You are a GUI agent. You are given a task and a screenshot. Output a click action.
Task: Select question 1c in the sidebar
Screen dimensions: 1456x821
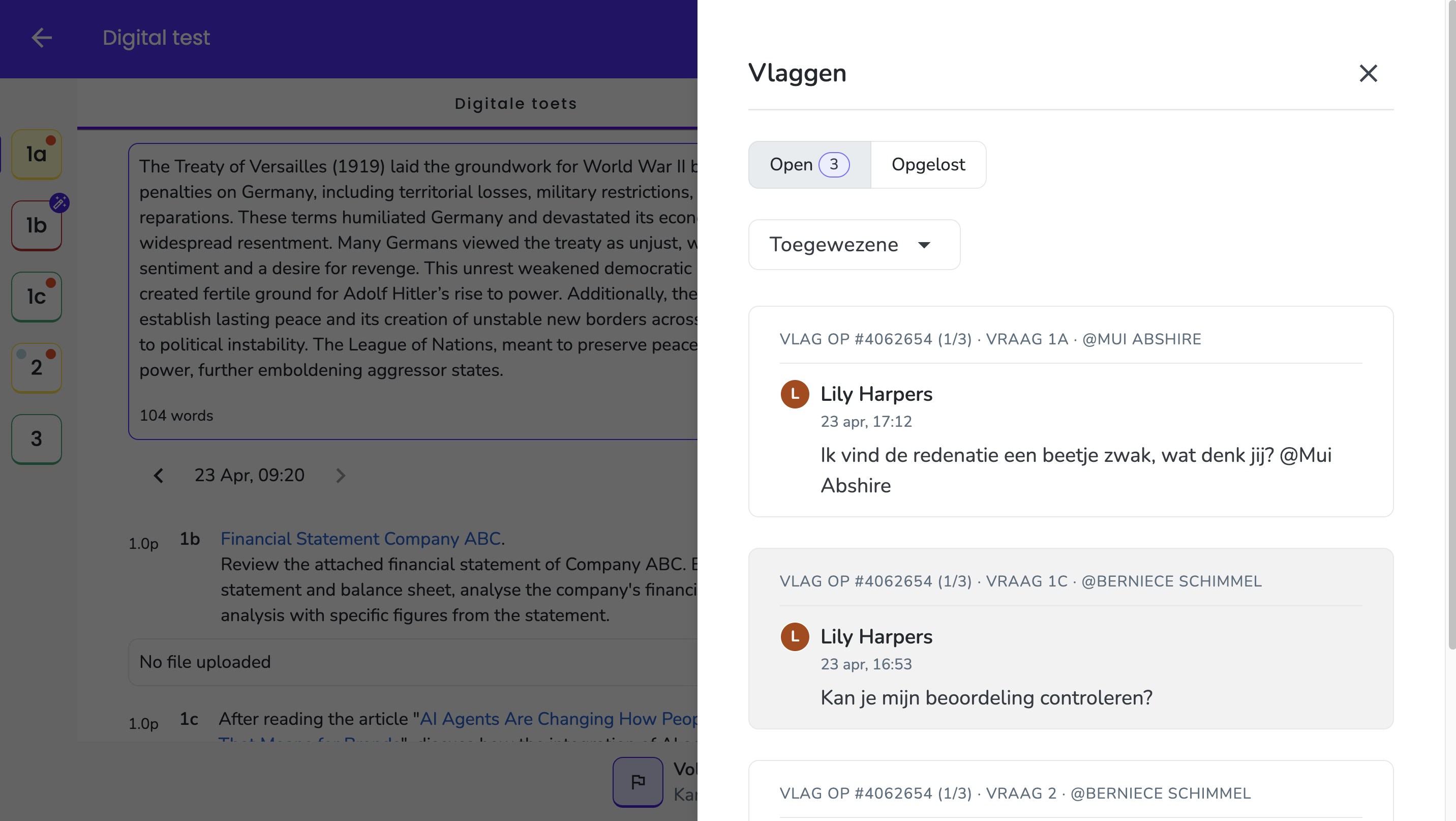point(37,297)
